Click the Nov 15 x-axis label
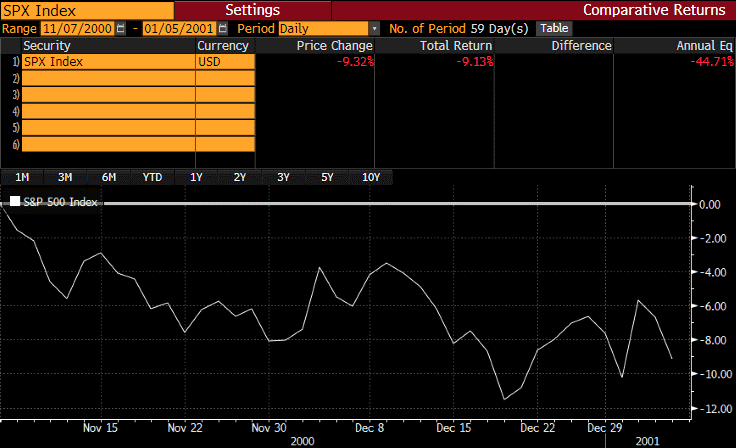This screenshot has width=736, height=448. click(x=100, y=428)
